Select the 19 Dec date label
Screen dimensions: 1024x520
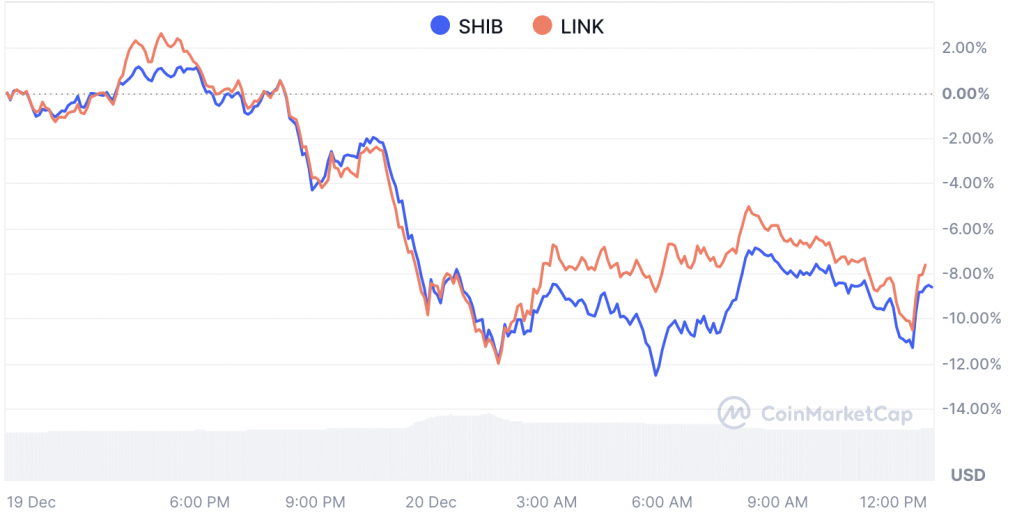click(x=31, y=502)
